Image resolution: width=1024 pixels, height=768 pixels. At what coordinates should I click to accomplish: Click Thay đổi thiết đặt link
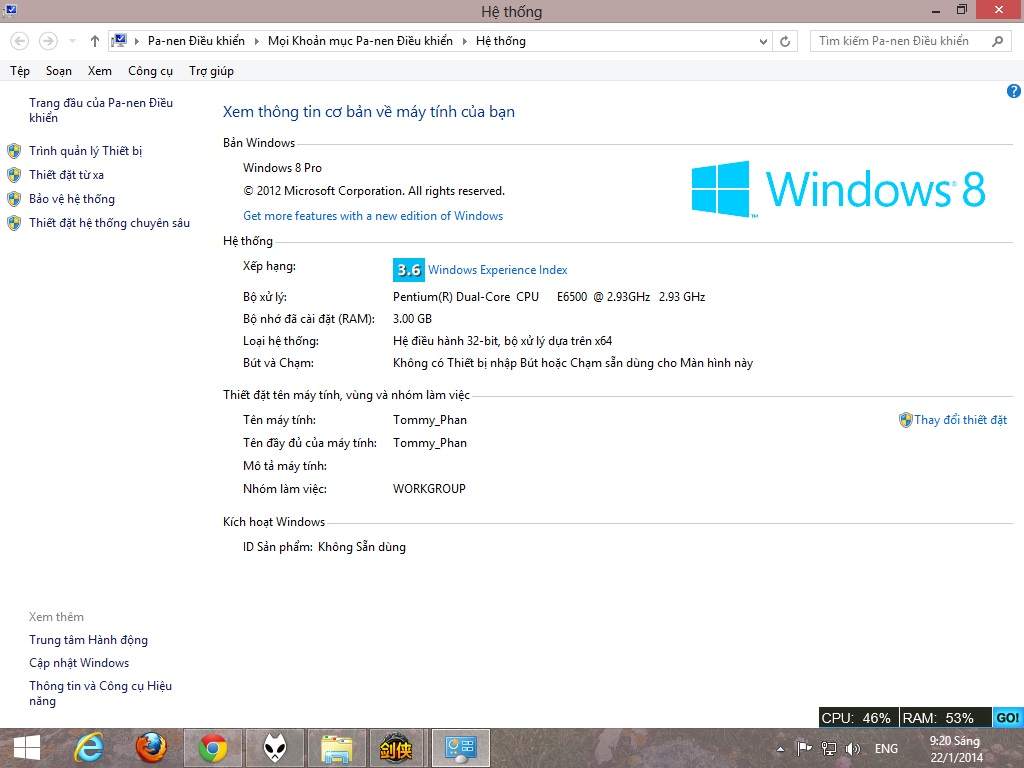[961, 420]
